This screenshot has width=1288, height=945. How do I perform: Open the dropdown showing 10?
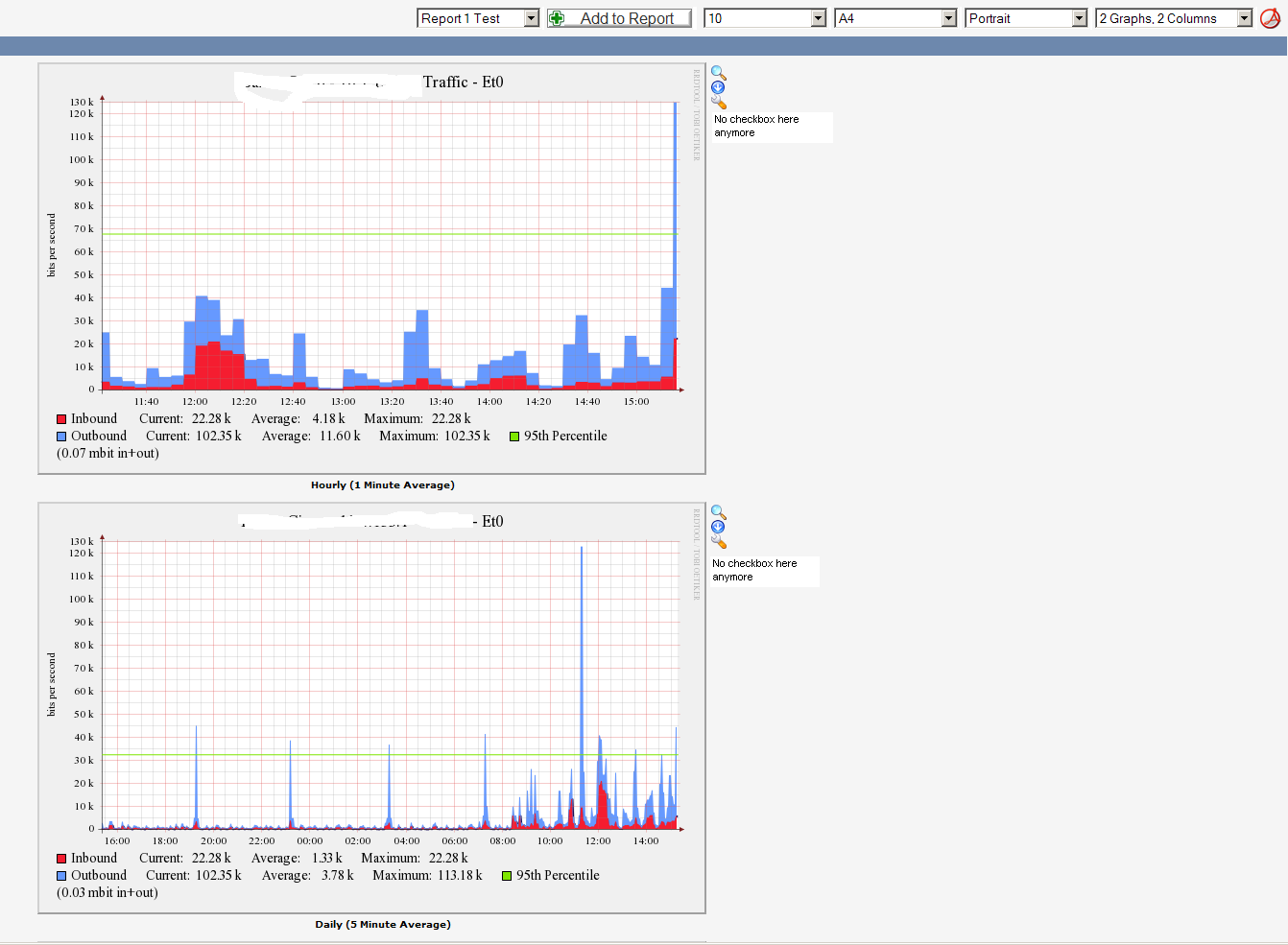765,18
